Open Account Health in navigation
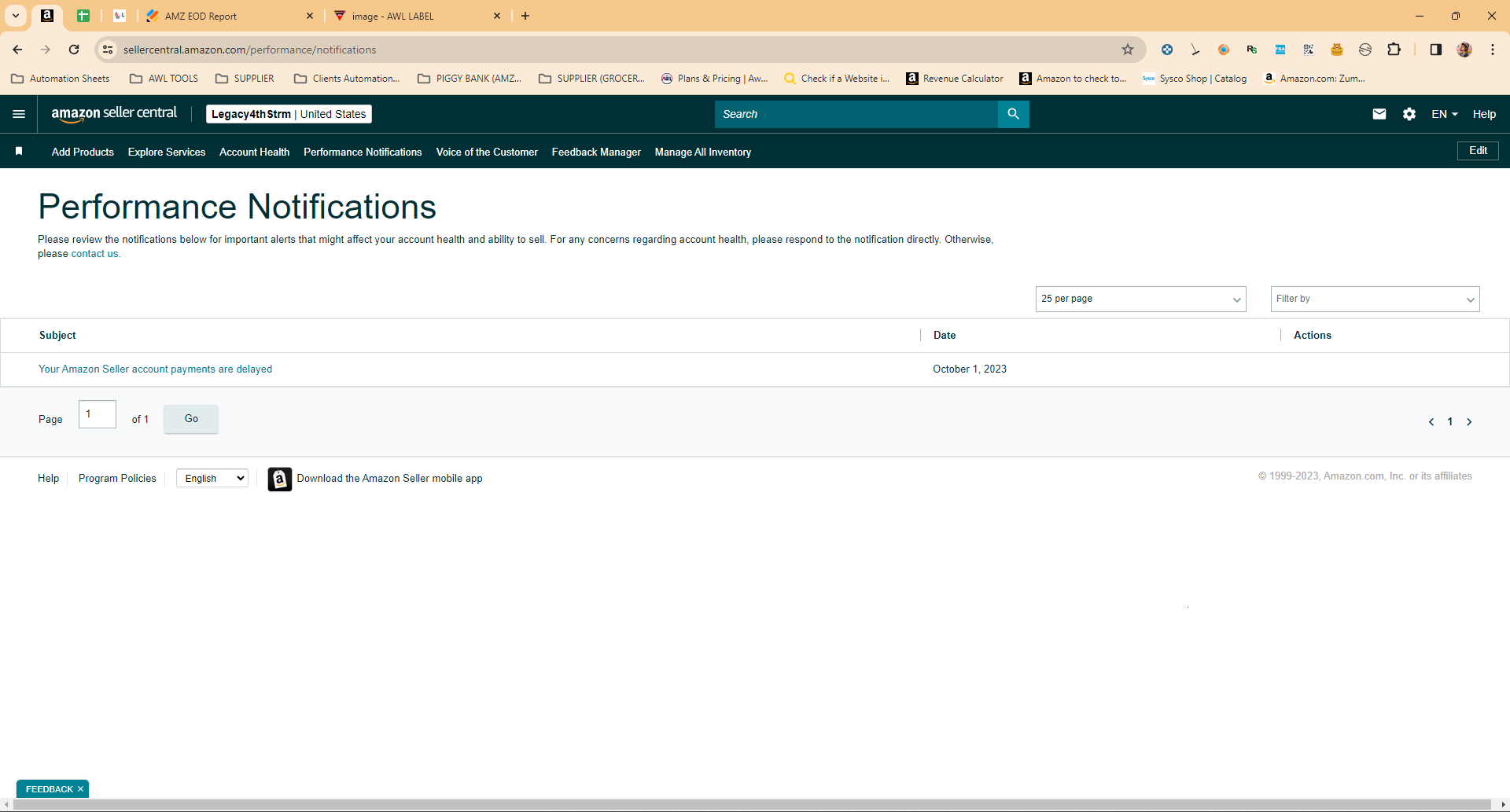 (x=254, y=152)
